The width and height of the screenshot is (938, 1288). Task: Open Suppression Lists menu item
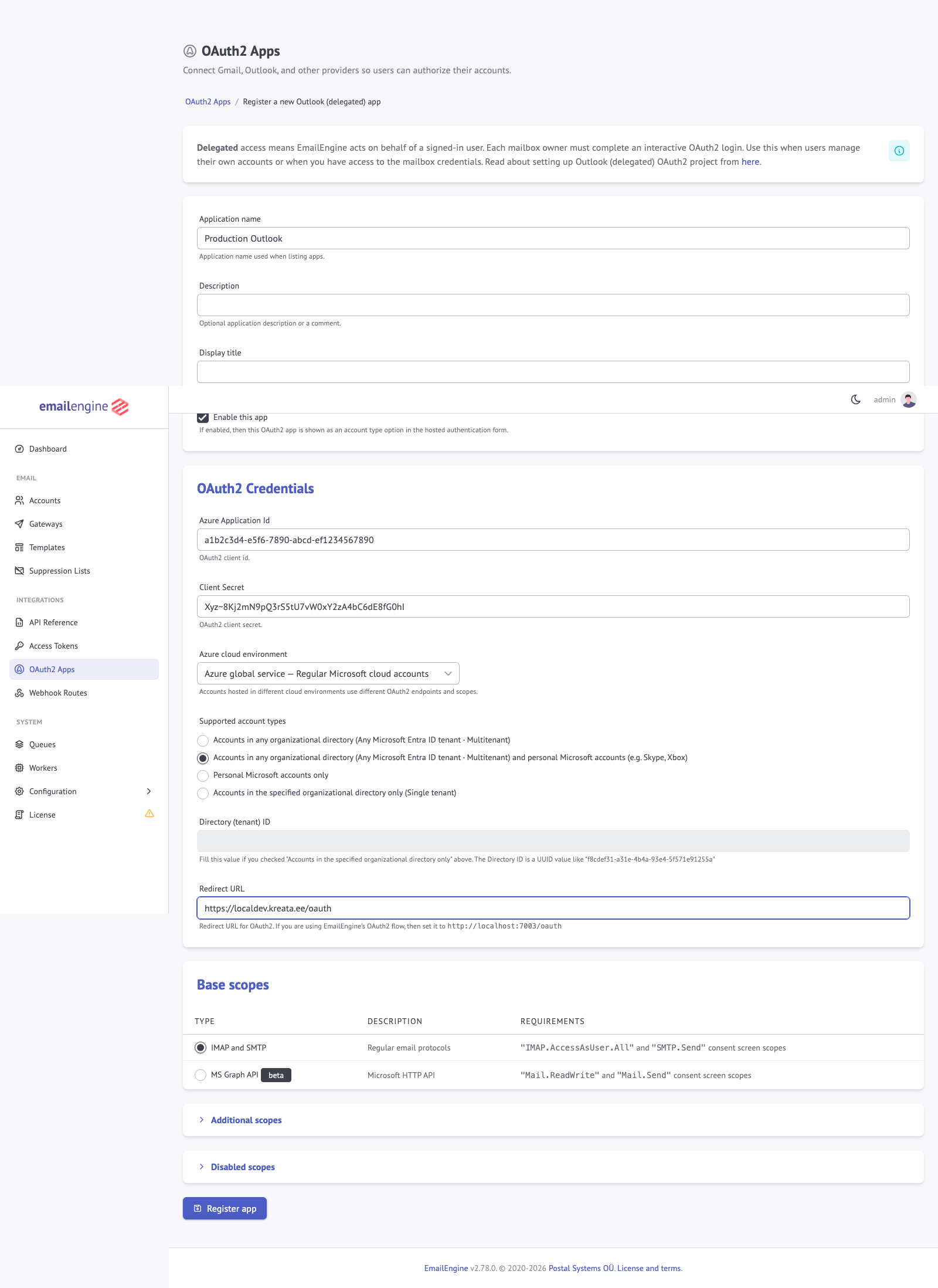tap(84, 571)
